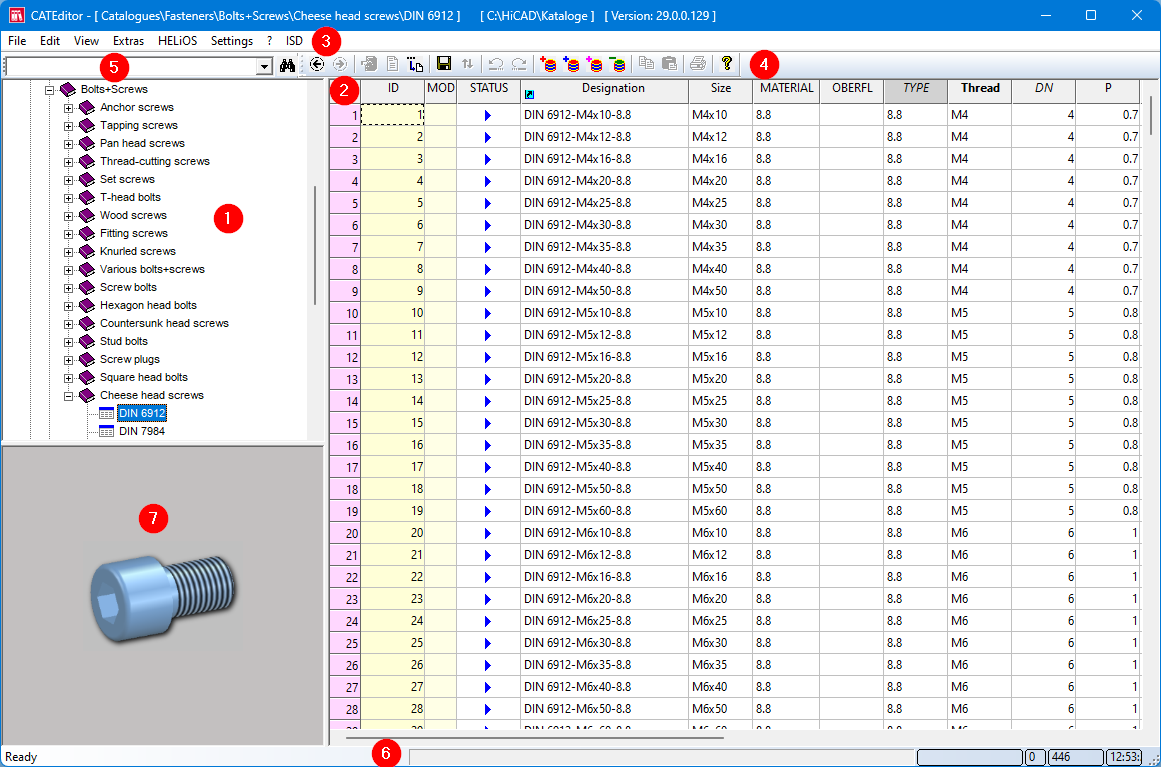Click the forward arrow navigation icon
The image size is (1161, 767).
[340, 64]
